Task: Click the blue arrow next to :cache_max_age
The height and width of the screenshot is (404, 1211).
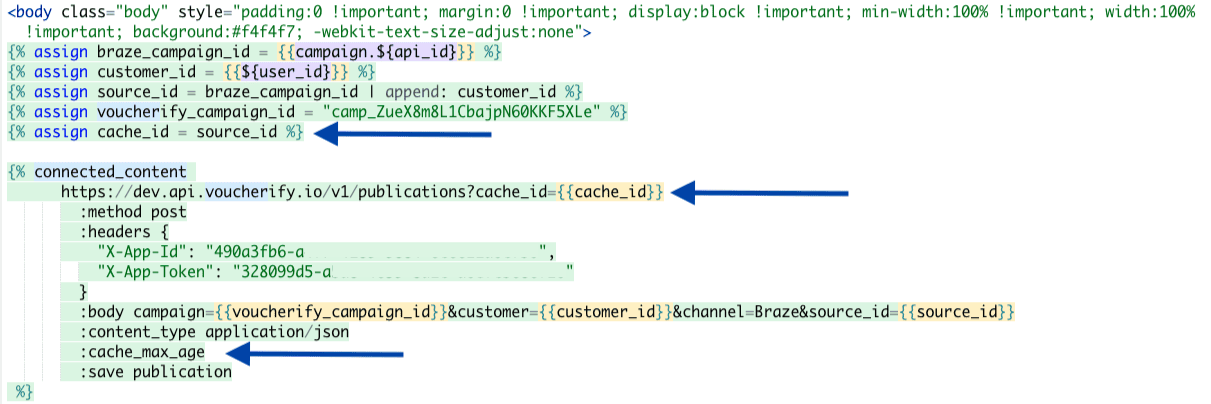Action: (315, 352)
